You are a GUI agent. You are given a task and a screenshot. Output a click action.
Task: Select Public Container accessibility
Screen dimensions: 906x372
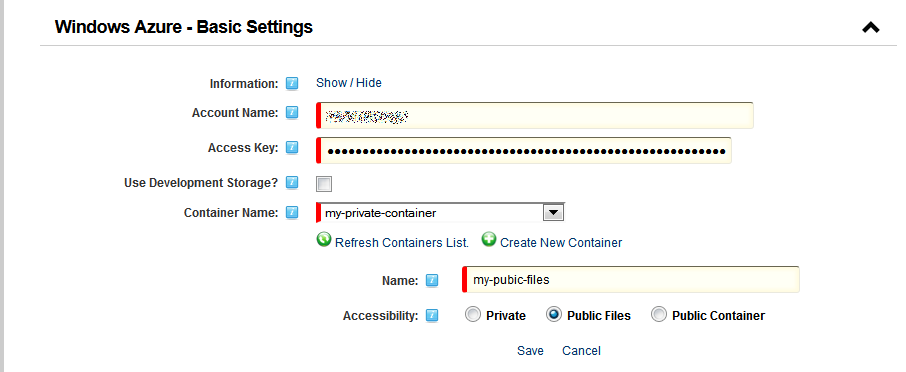click(x=658, y=315)
